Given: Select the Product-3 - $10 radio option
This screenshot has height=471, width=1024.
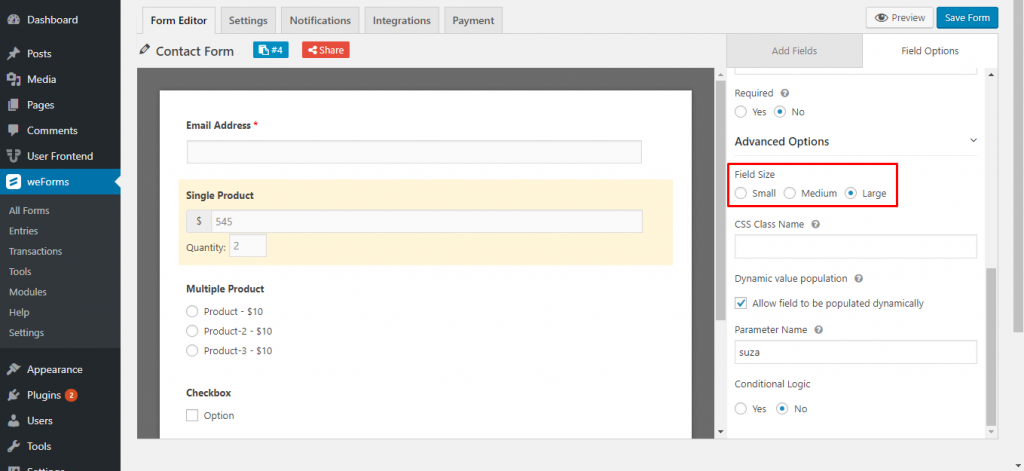Looking at the screenshot, I should [x=192, y=351].
